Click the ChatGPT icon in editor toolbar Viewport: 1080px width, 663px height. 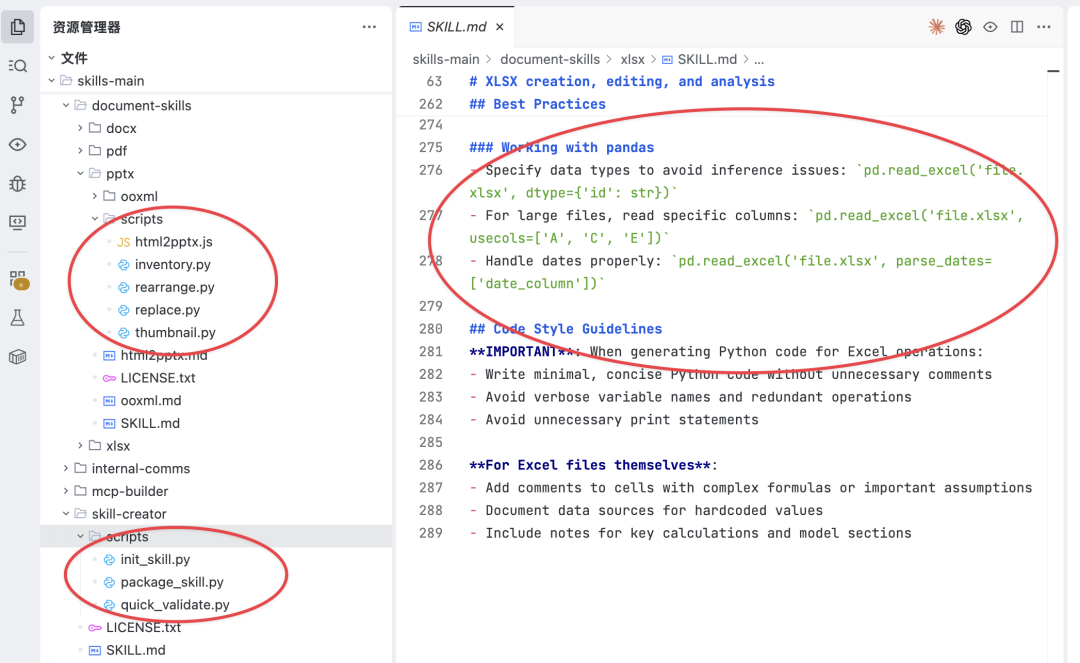tap(963, 27)
